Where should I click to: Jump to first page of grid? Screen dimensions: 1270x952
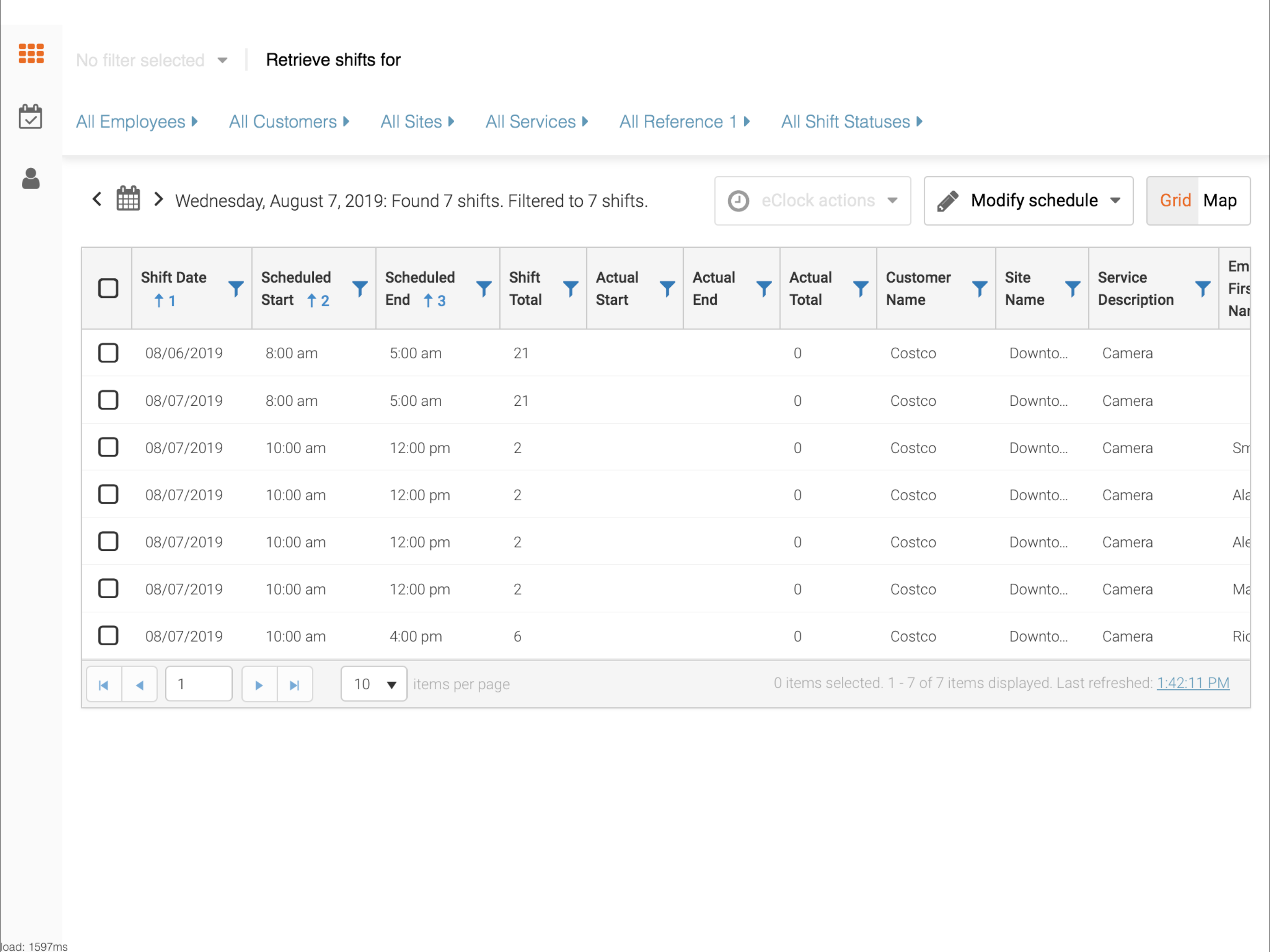(104, 684)
